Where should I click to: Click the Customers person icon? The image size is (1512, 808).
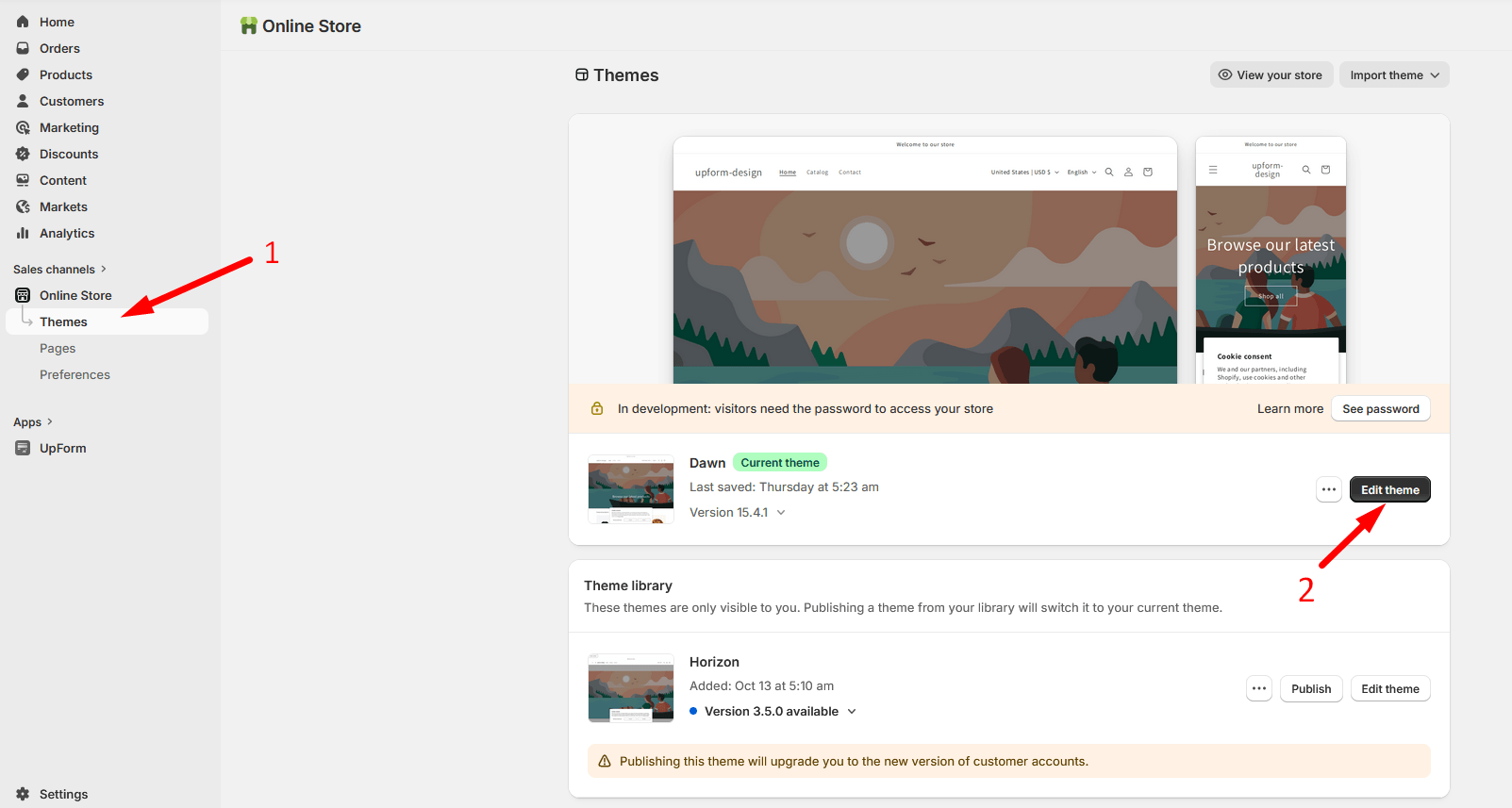[23, 101]
